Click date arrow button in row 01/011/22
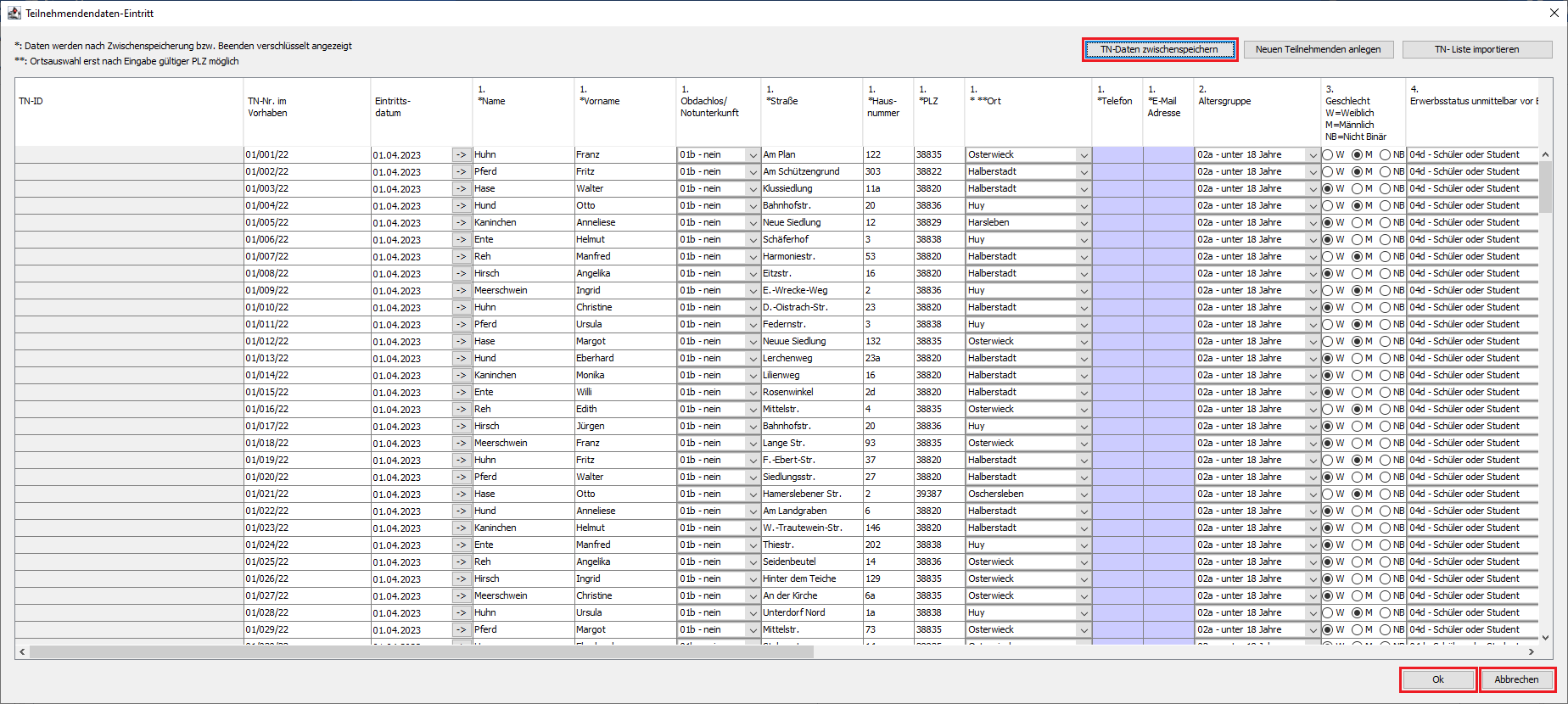Screen dimensions: 1568x704 click(x=461, y=324)
